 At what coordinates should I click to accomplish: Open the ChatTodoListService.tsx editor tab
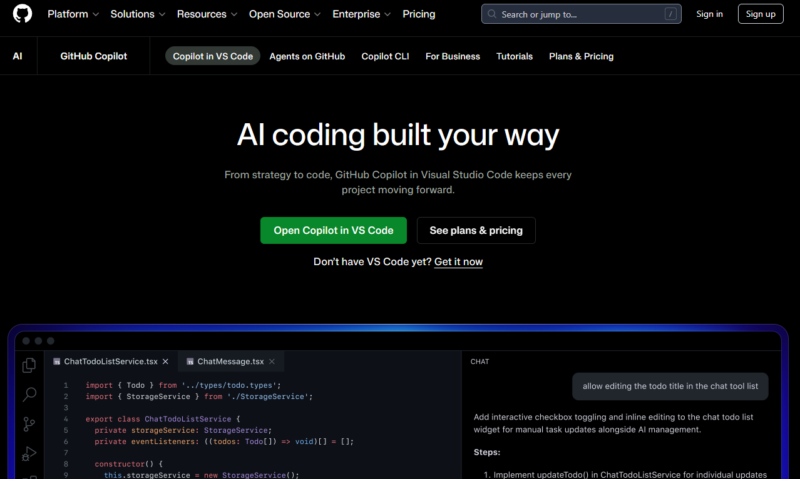111,361
